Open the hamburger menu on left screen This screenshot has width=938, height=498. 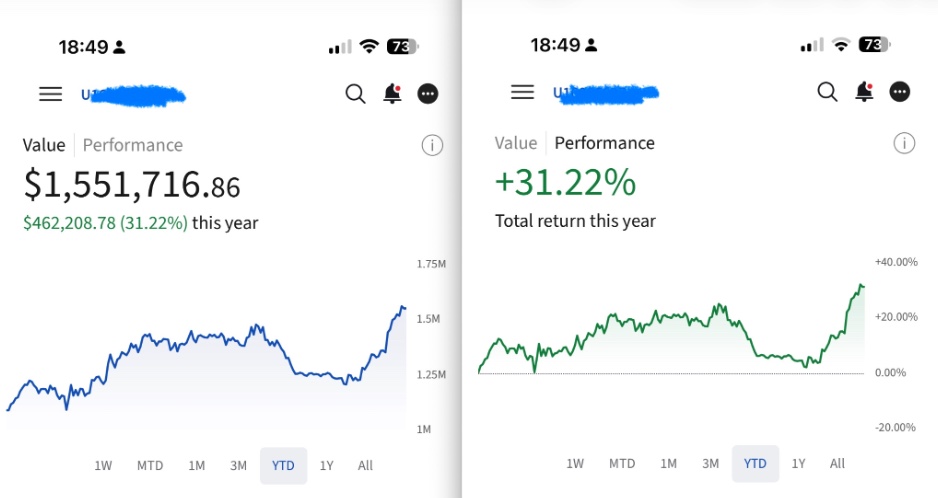(x=51, y=94)
